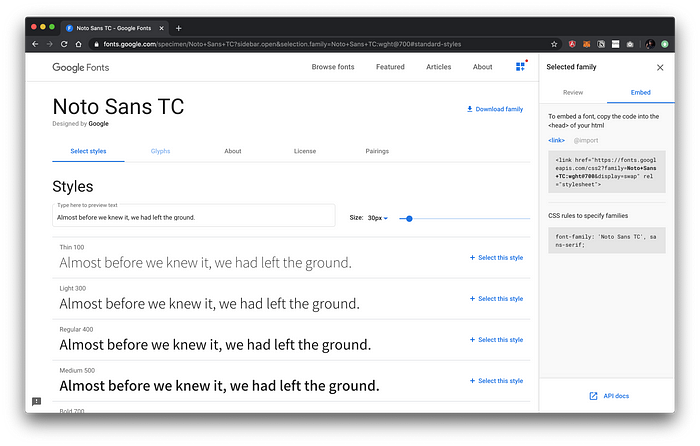Switch to the Select styles tab
Viewport: 700px width, 446px height.
(x=88, y=151)
